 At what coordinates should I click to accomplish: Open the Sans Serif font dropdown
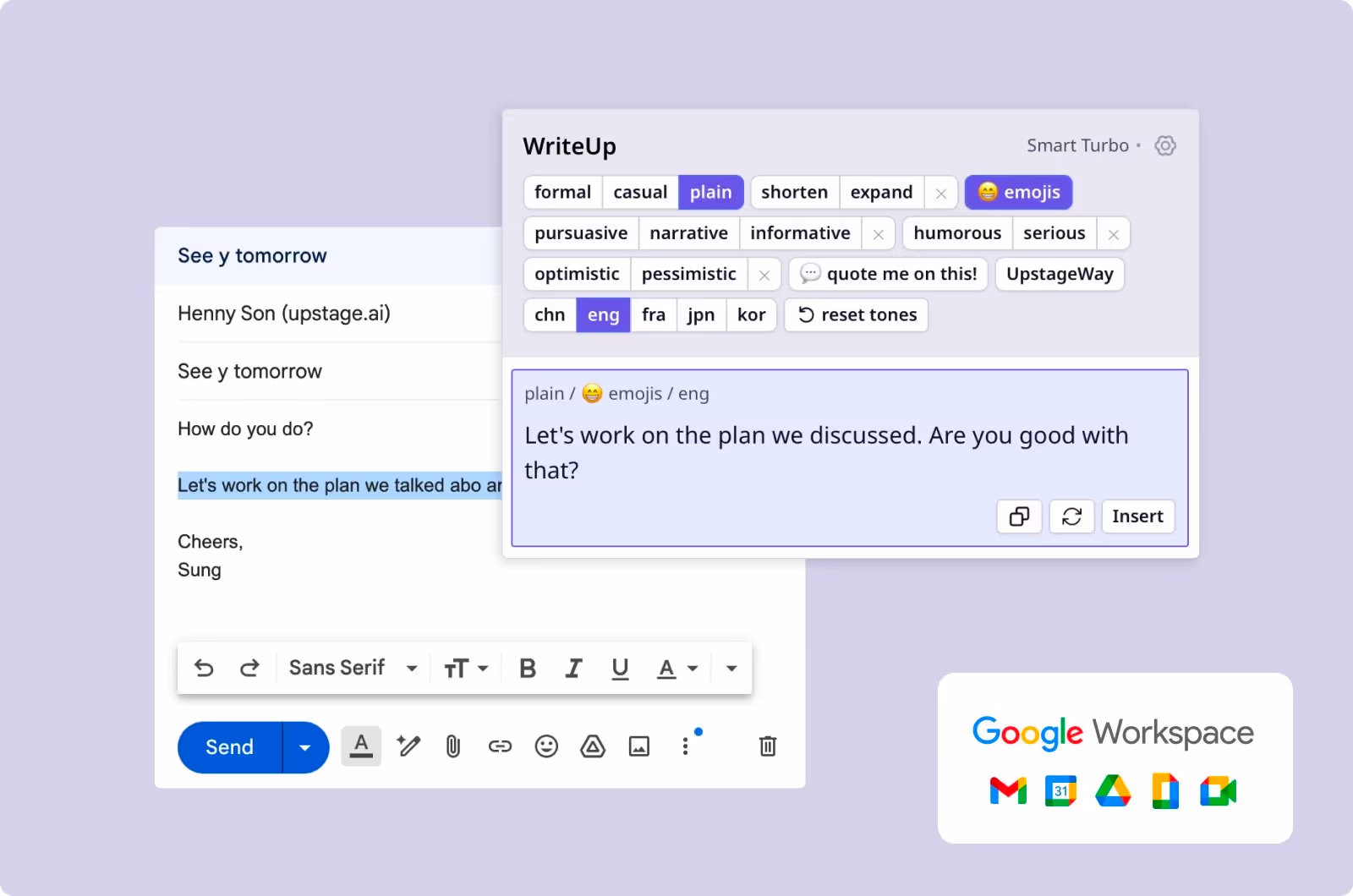click(352, 668)
